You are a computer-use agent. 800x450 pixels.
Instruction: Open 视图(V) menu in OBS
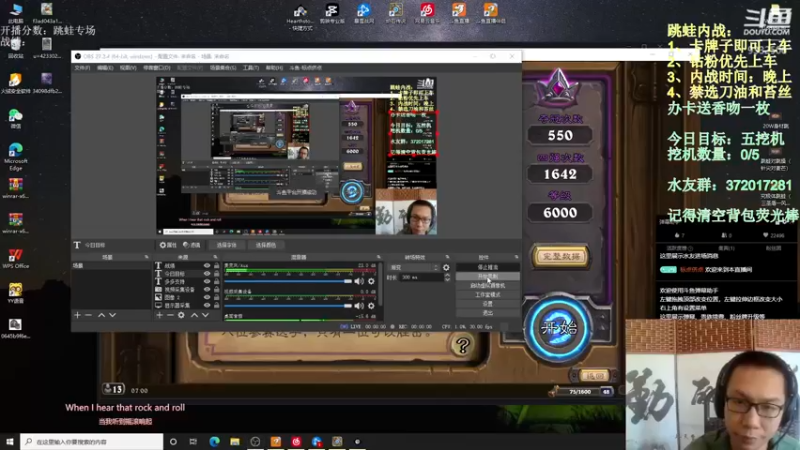click(128, 68)
